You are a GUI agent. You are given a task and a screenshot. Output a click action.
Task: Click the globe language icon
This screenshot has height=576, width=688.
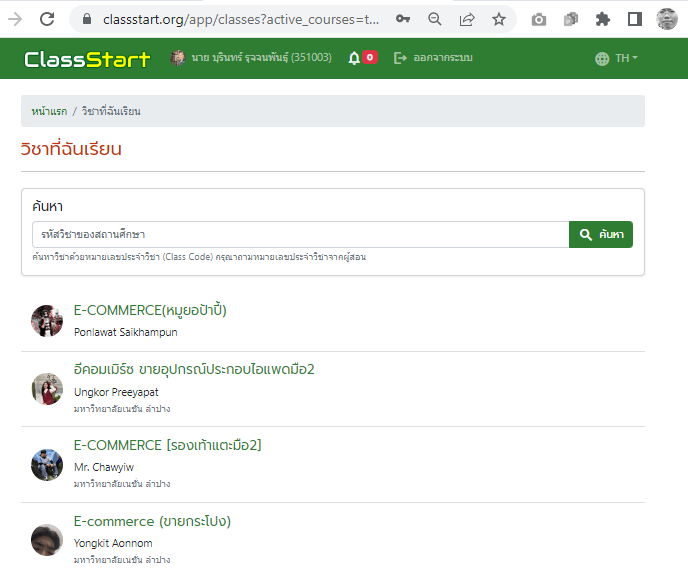coord(602,58)
